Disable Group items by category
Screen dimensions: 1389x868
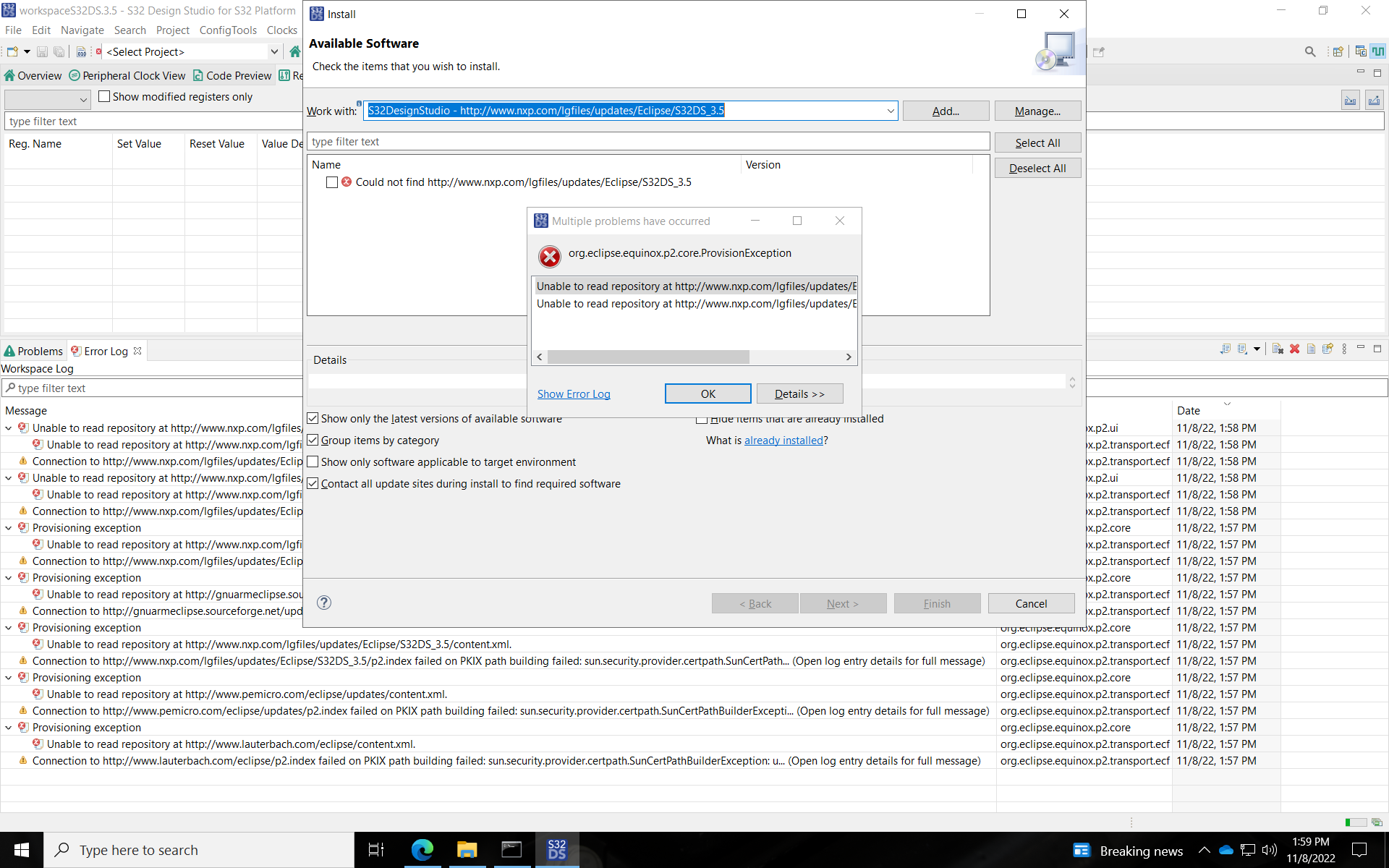pos(313,440)
